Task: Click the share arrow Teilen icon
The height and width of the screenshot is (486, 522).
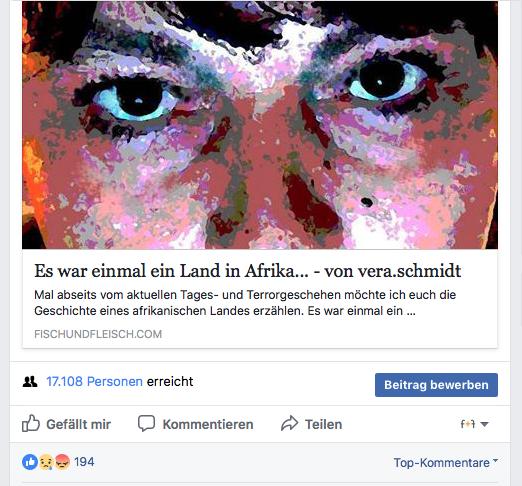Action: coord(289,423)
